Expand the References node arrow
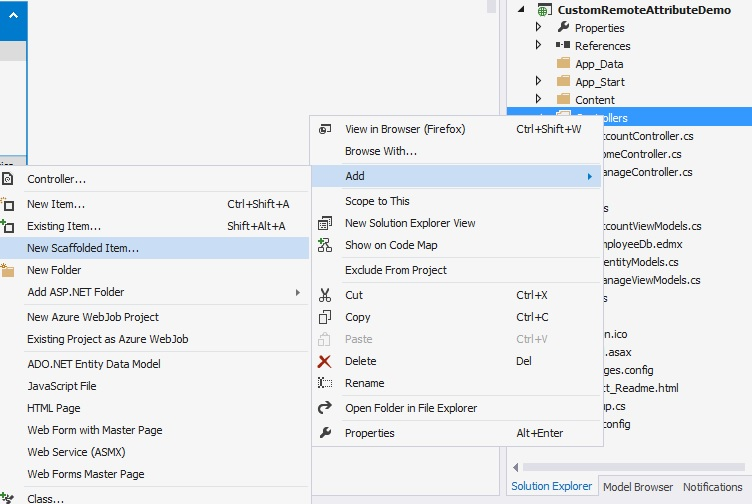The height and width of the screenshot is (504, 752). 539,46
